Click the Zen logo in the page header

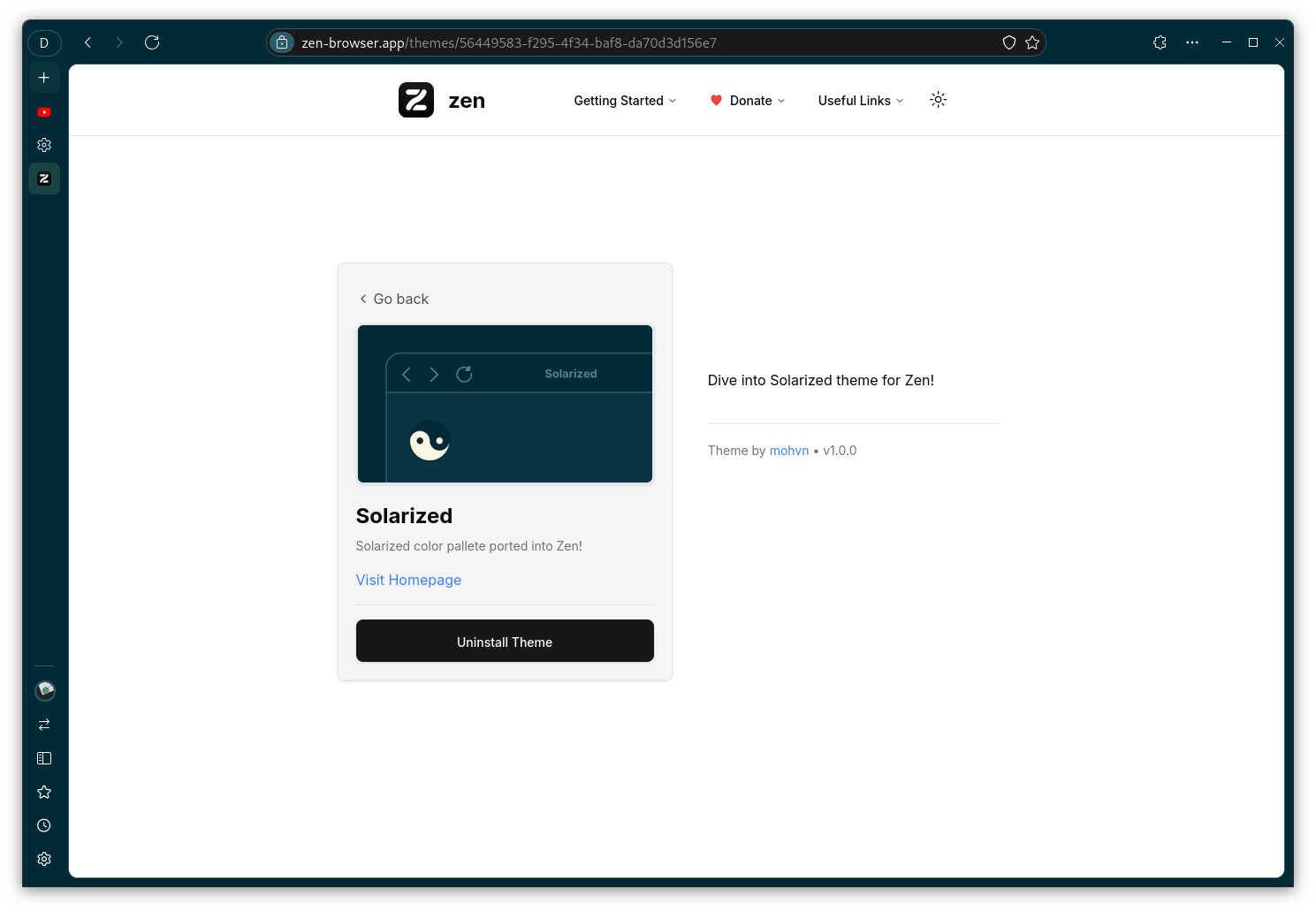coord(416,100)
